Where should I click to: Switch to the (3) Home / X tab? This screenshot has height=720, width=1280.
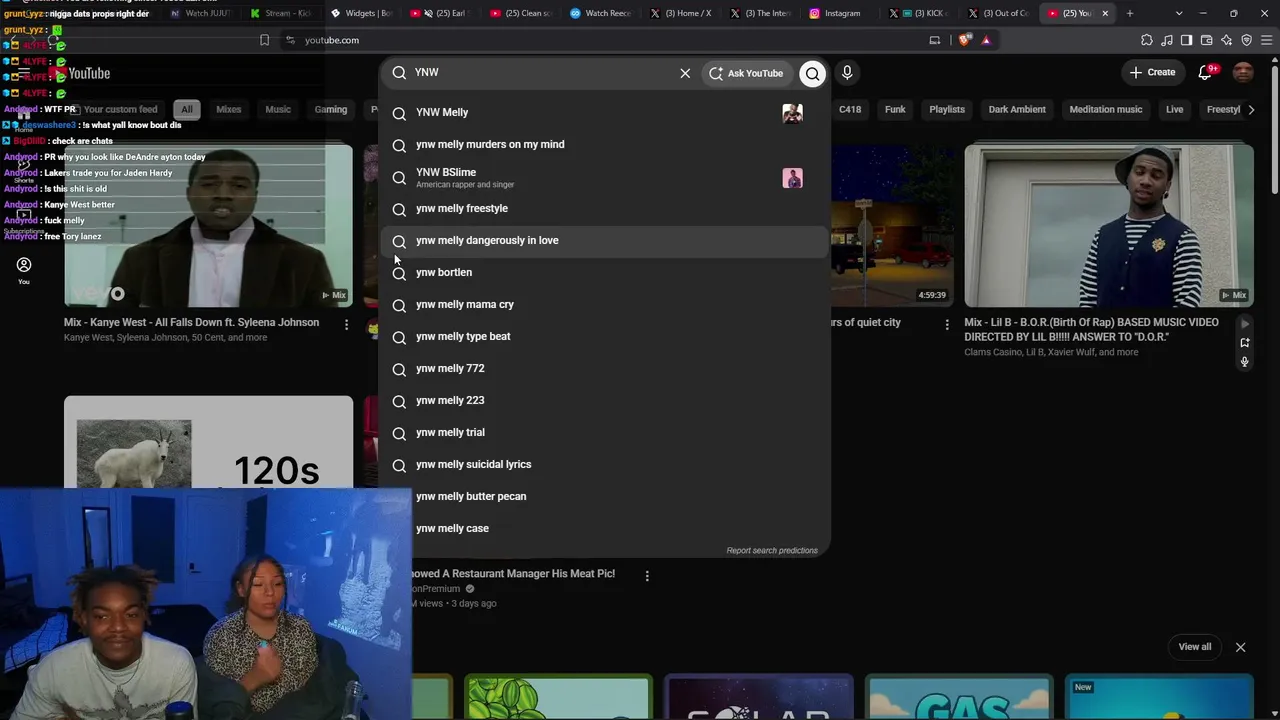681,13
